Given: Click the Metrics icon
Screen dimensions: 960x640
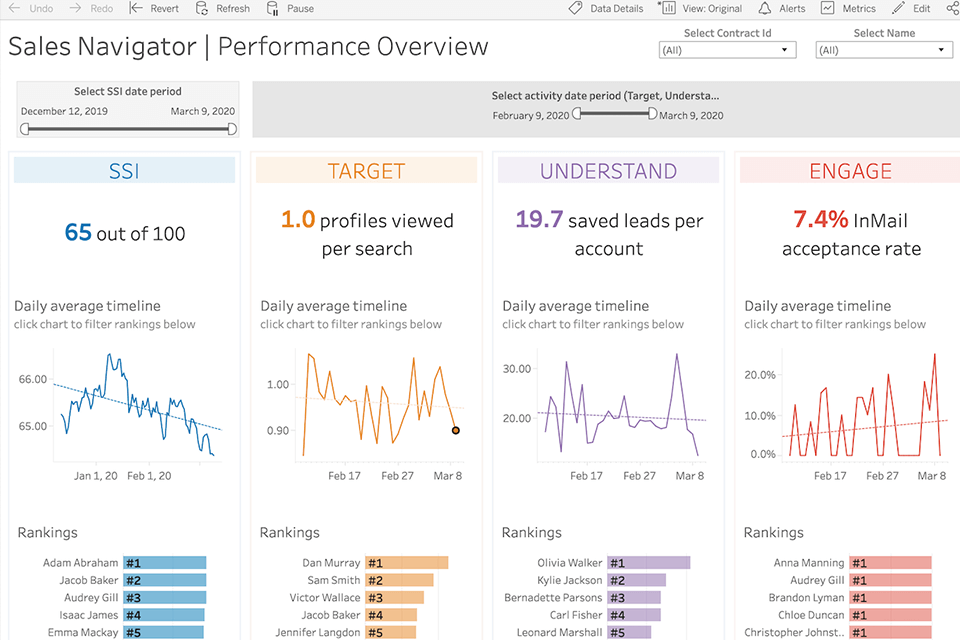Looking at the screenshot, I should click(x=827, y=8).
